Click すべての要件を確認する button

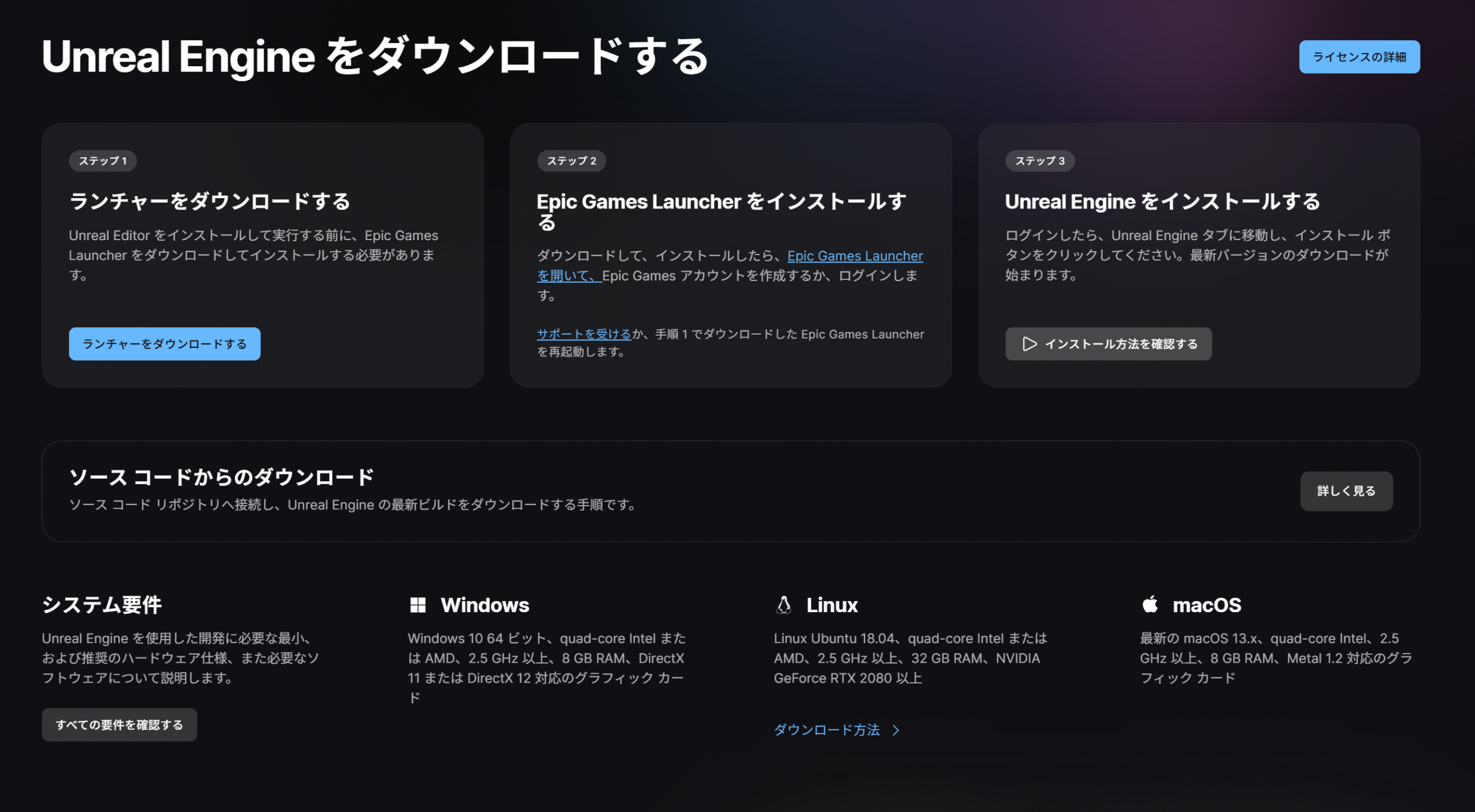119,724
